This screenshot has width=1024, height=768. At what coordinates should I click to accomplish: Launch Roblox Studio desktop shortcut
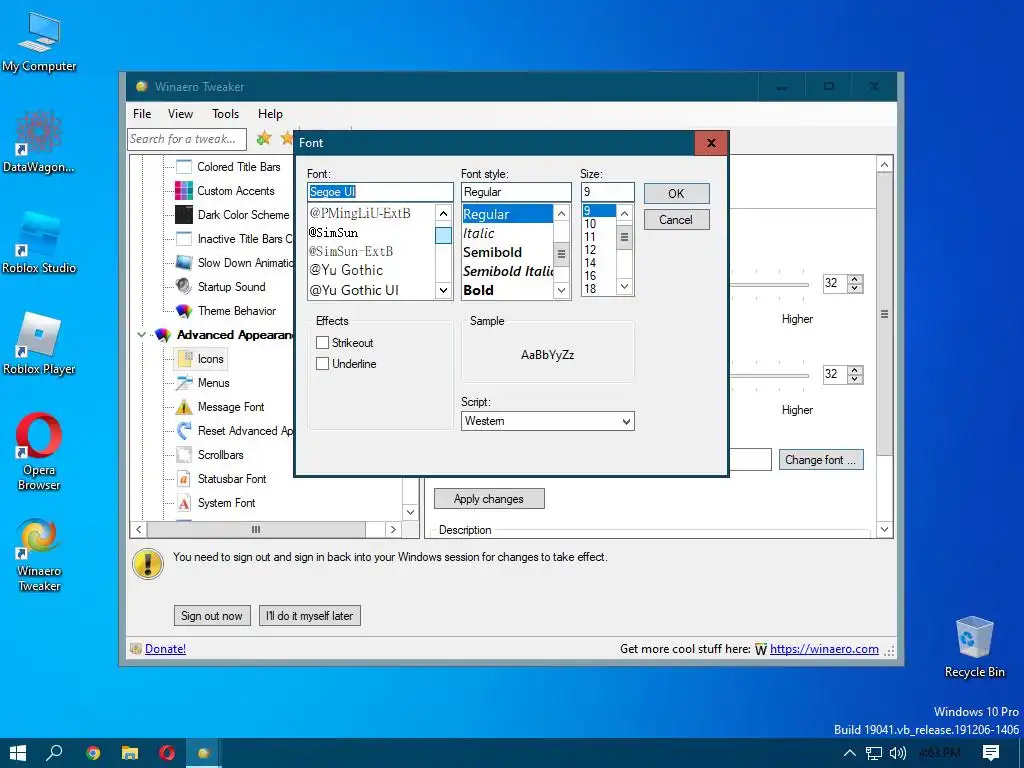(39, 242)
